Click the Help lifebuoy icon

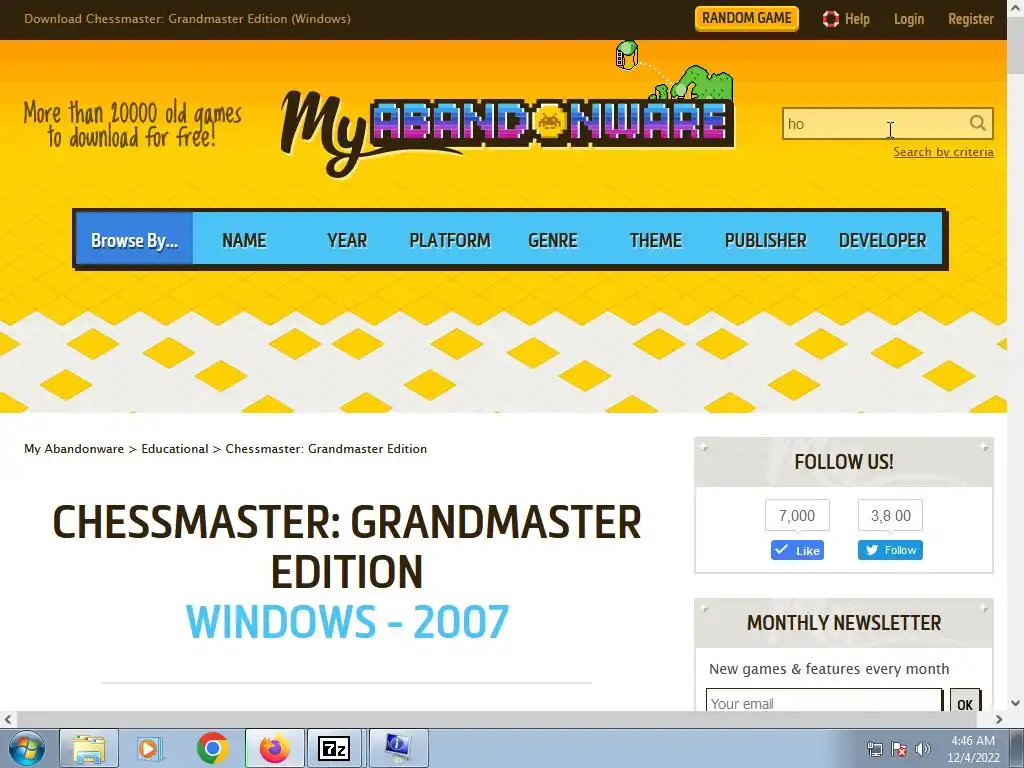pos(831,19)
